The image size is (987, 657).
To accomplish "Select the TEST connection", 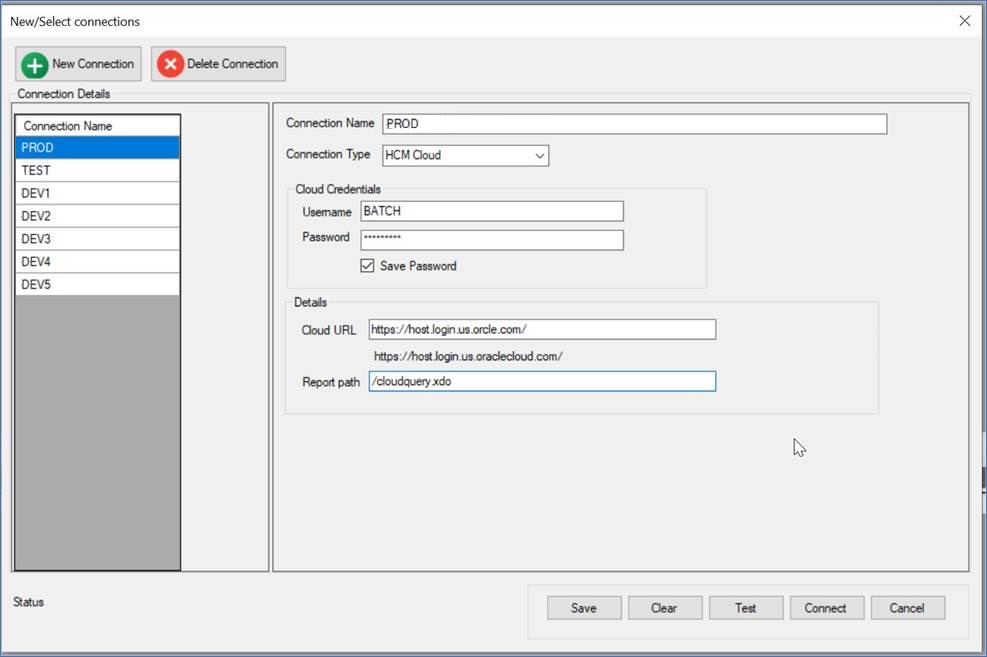I will (97, 171).
